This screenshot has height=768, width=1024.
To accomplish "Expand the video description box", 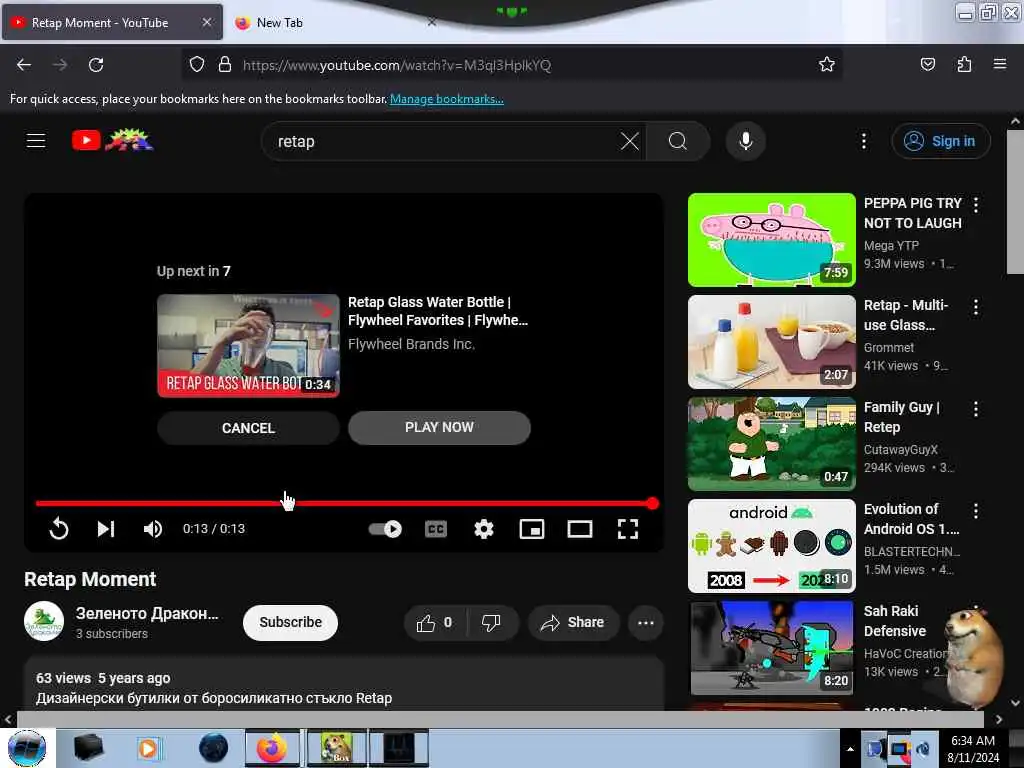I will [x=344, y=684].
